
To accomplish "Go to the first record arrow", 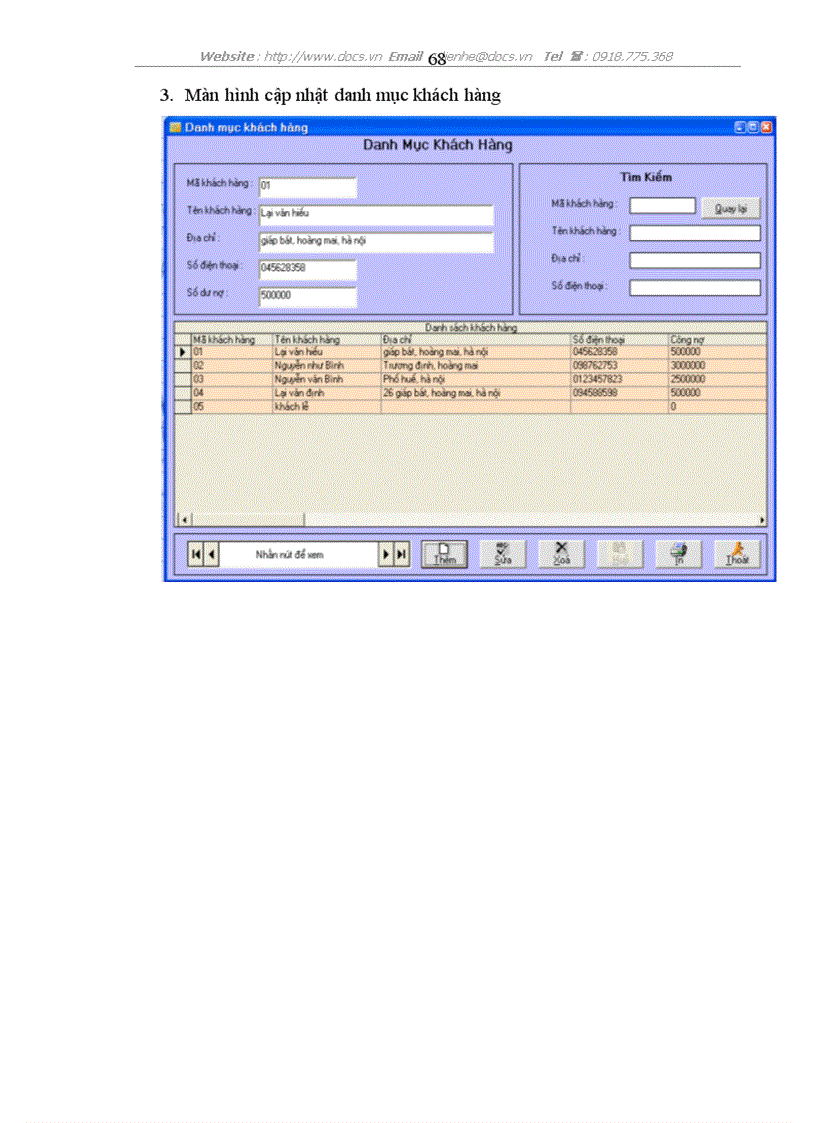I will (196, 554).
